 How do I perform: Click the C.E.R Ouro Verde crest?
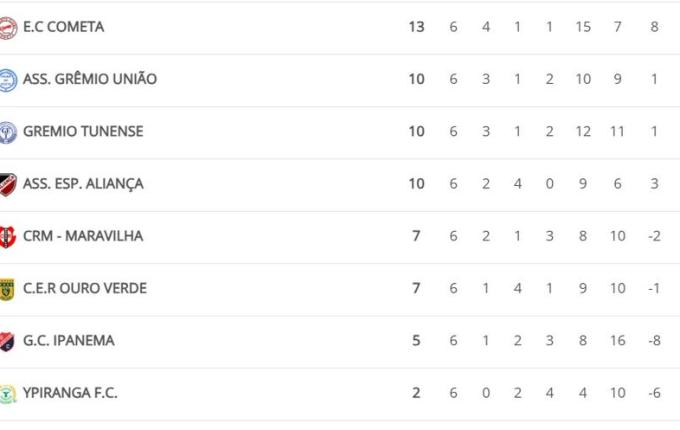tap(8, 289)
